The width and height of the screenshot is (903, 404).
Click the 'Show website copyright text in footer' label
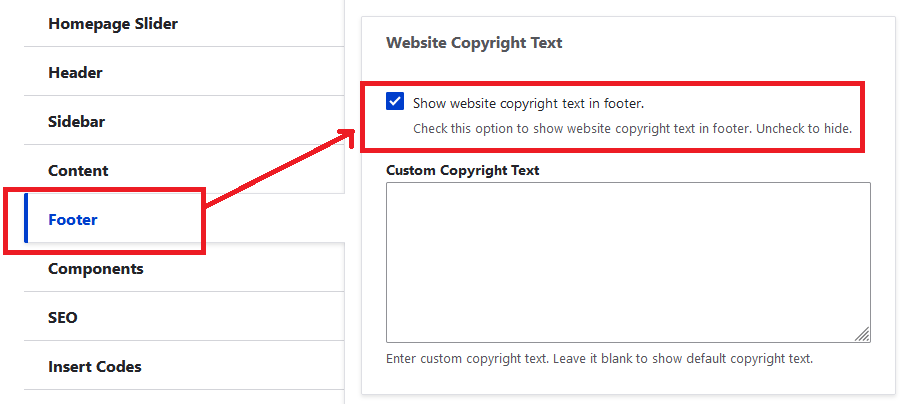coord(528,102)
